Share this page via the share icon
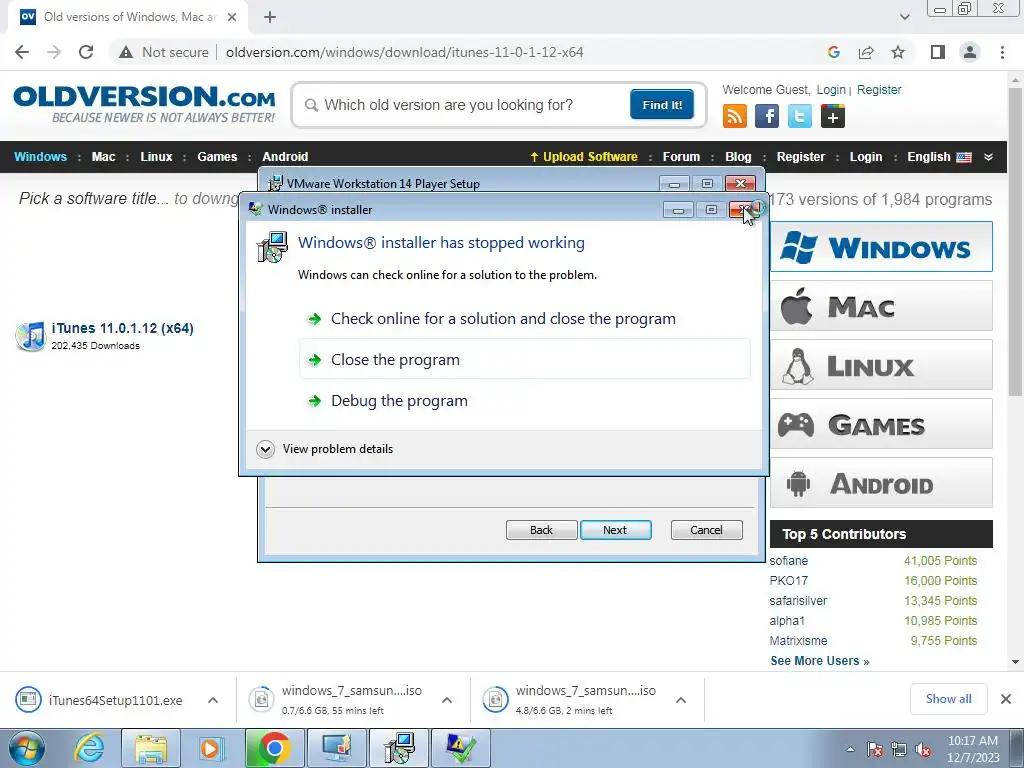The height and width of the screenshot is (768, 1024). tap(866, 52)
